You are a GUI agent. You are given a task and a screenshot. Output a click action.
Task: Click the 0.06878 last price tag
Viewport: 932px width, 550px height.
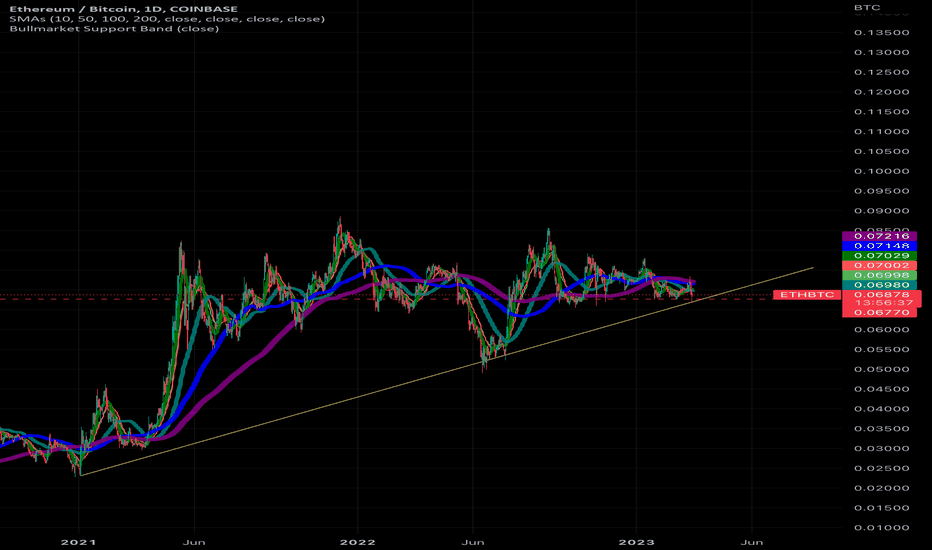880,294
